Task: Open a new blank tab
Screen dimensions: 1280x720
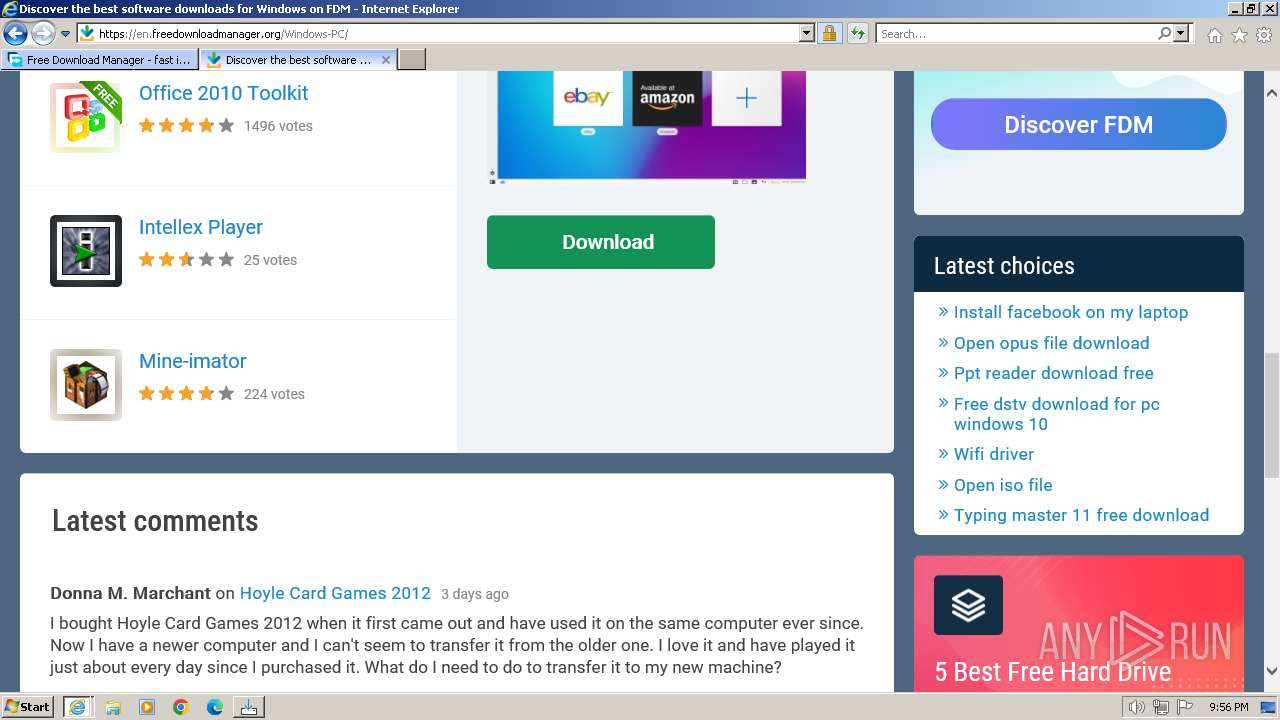Action: (412, 60)
